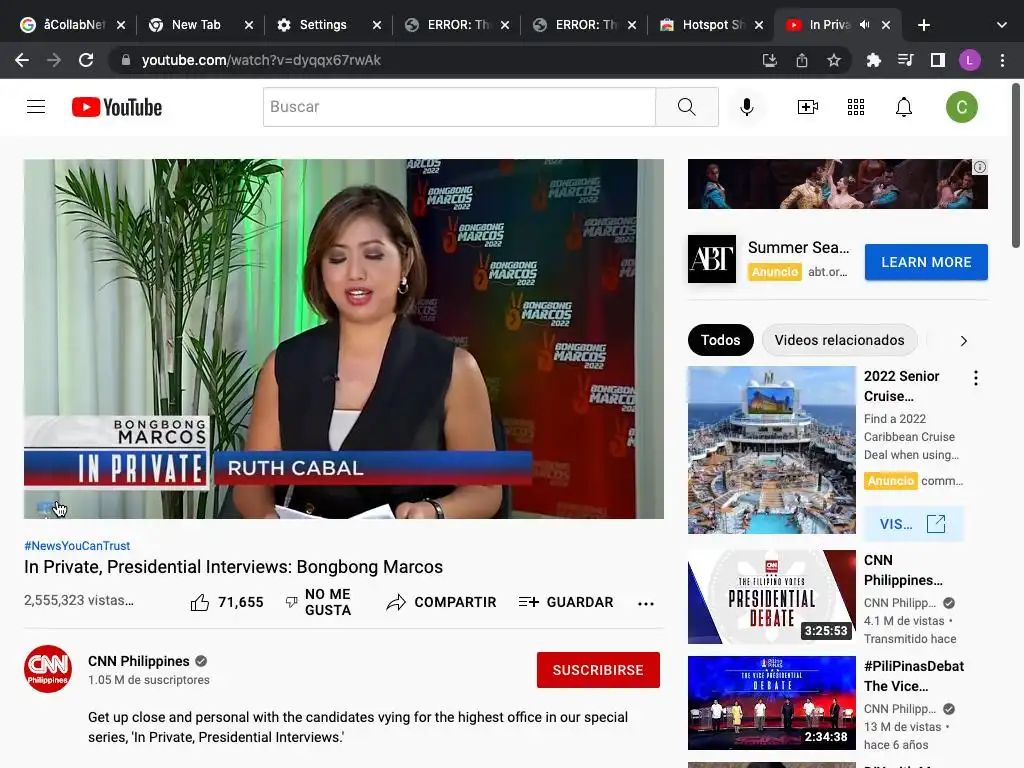
Task: Open Chrome three-dot menu
Action: click(1002, 60)
